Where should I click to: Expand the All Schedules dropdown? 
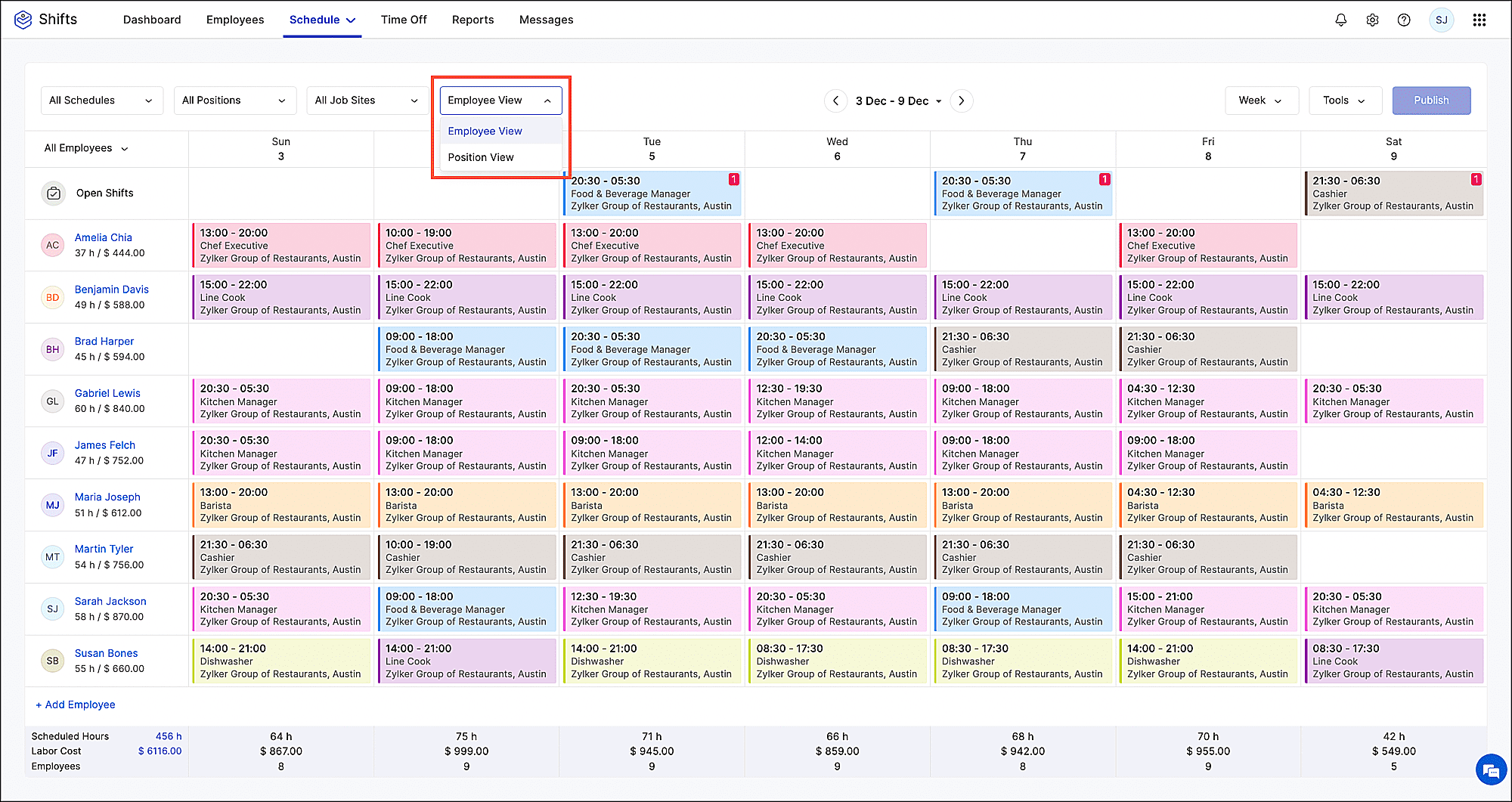point(101,101)
